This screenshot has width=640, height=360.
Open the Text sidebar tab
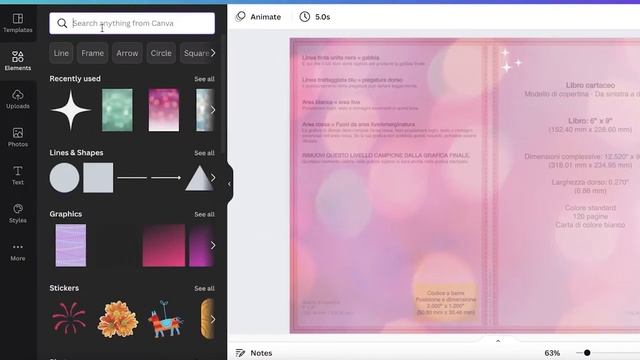click(18, 175)
